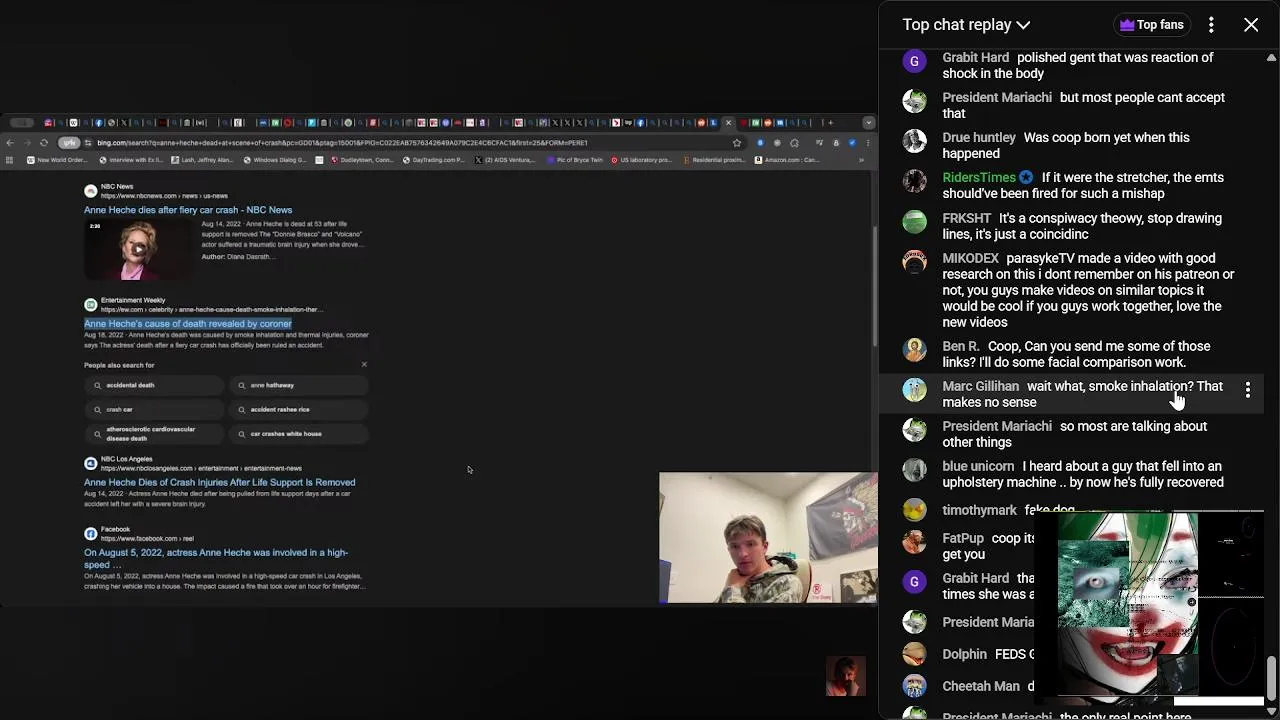Search suggestion 'atherosclerotic cardiovascular disease death'

pyautogui.click(x=154, y=434)
